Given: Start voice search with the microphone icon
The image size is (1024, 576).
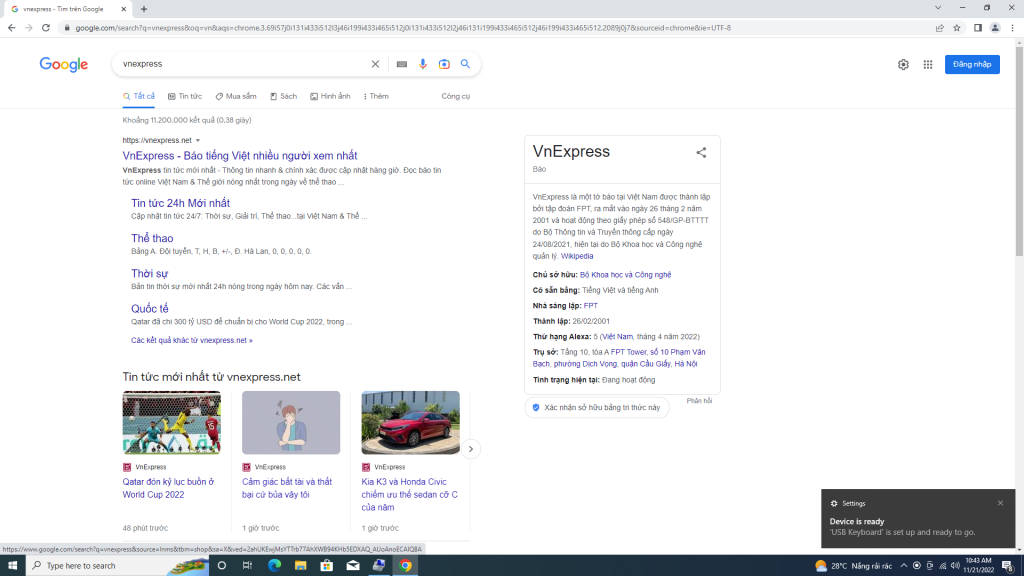Looking at the screenshot, I should (x=423, y=64).
